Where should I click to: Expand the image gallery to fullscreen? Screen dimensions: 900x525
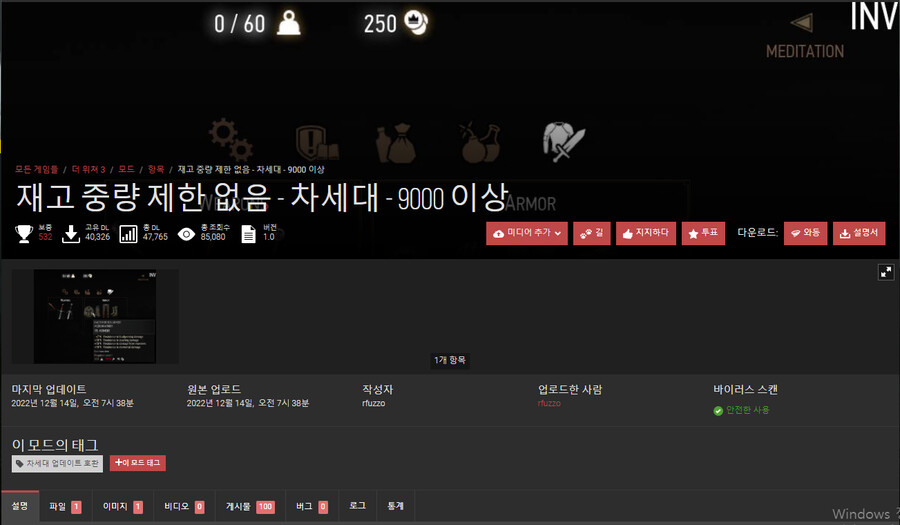tap(886, 271)
